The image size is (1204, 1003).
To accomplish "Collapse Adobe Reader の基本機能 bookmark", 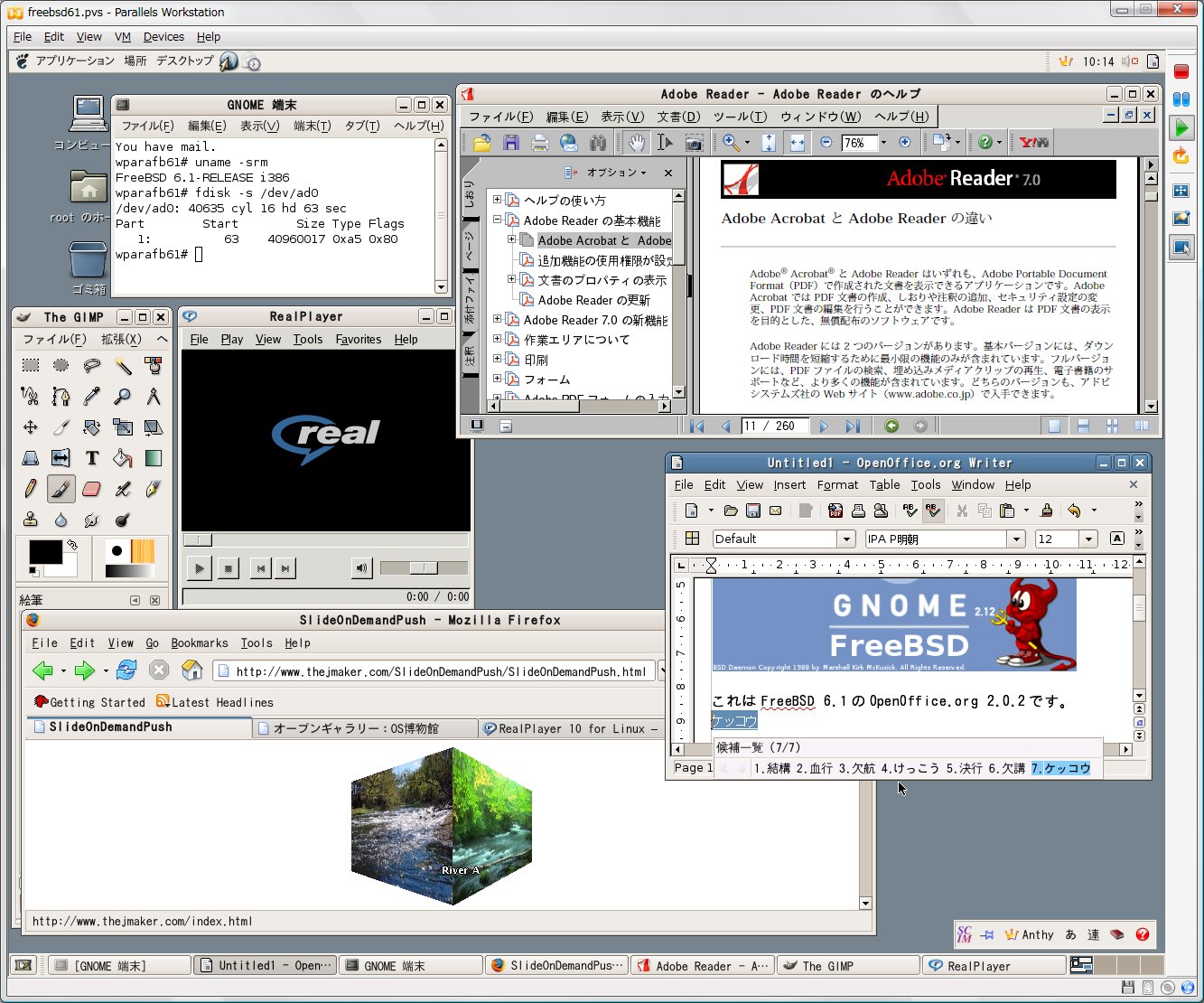I will 497,219.
